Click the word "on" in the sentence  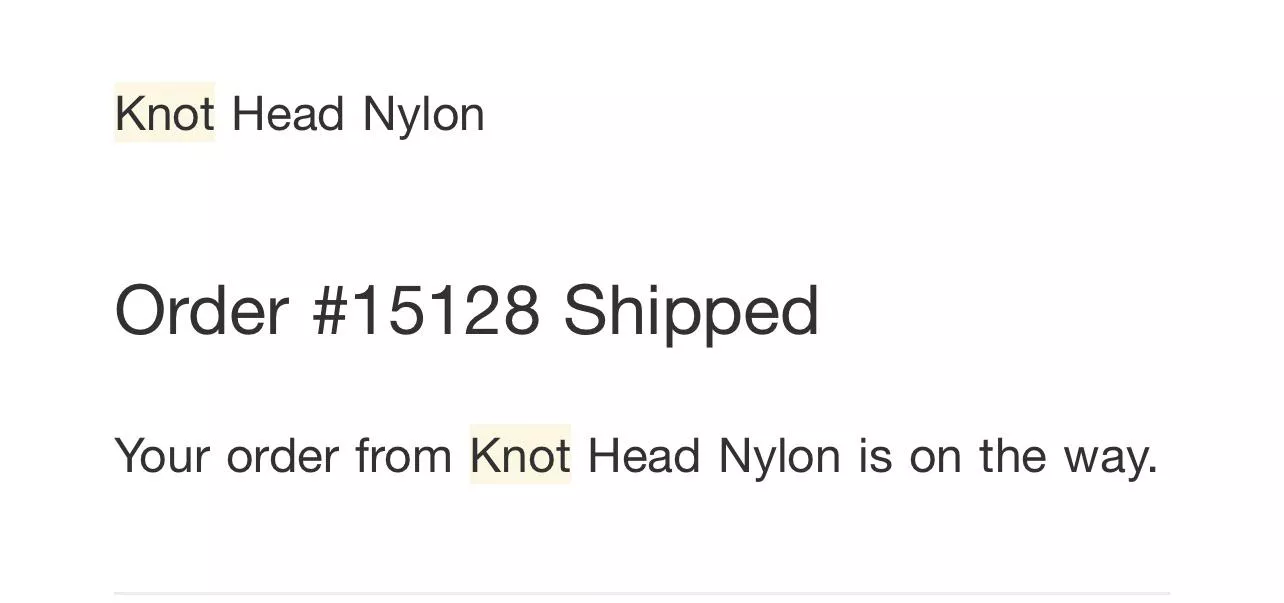click(x=935, y=456)
